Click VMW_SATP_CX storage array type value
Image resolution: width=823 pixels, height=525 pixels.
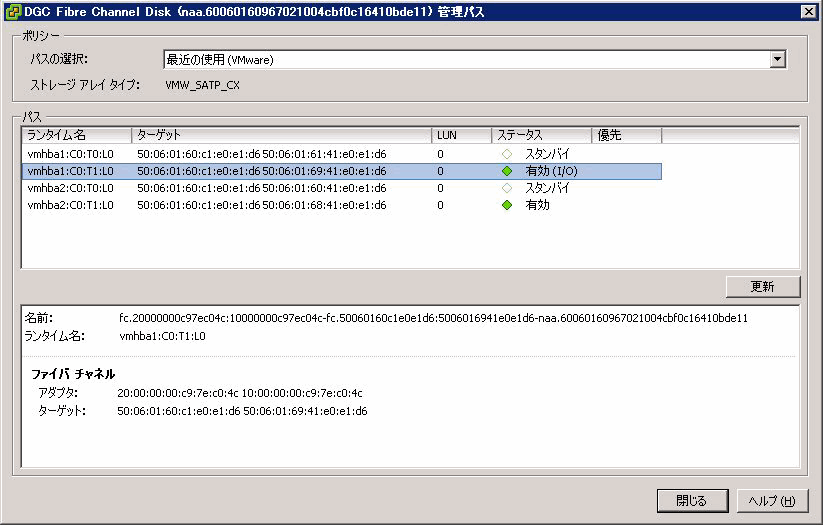pos(203,85)
